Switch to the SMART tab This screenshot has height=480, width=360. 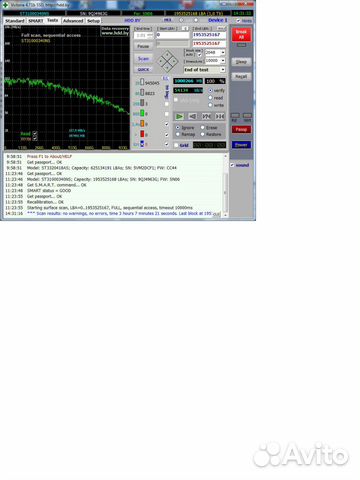pos(35,21)
